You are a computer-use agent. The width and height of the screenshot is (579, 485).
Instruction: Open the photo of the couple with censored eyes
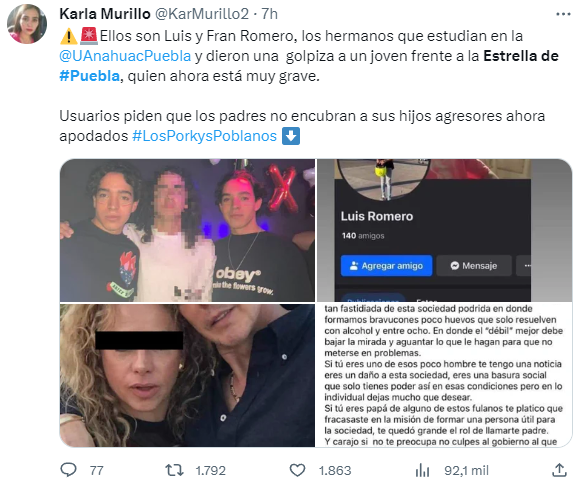point(188,375)
